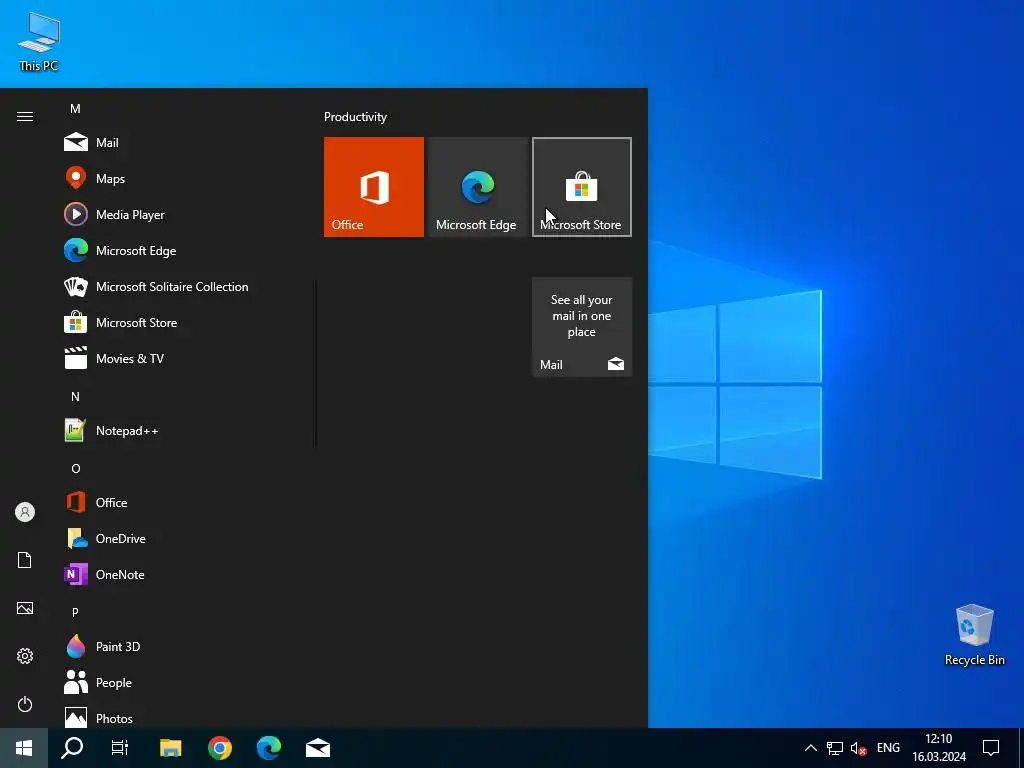This screenshot has width=1024, height=768.
Task: Click the Windows Start button
Action: coord(24,748)
